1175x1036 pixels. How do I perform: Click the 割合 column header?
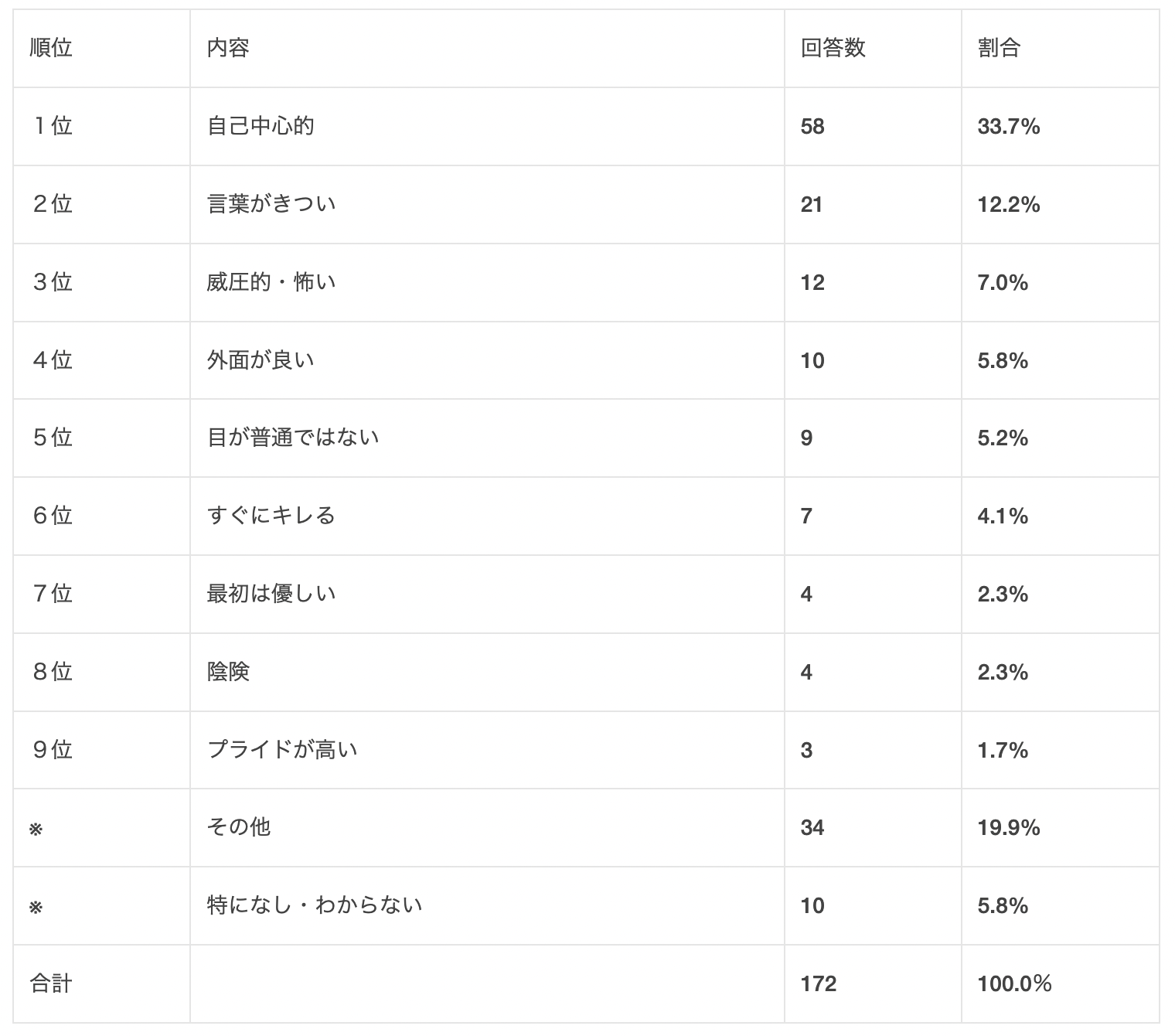point(999,48)
